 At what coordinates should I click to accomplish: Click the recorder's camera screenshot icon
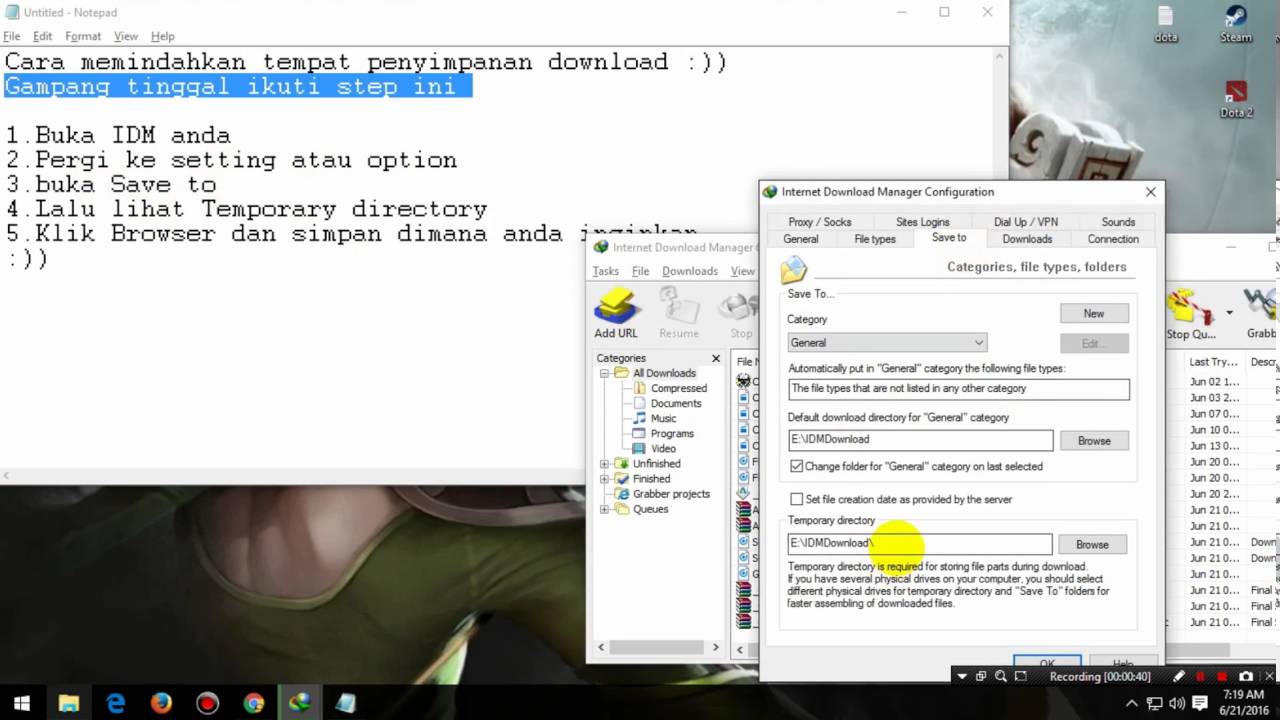1246,677
